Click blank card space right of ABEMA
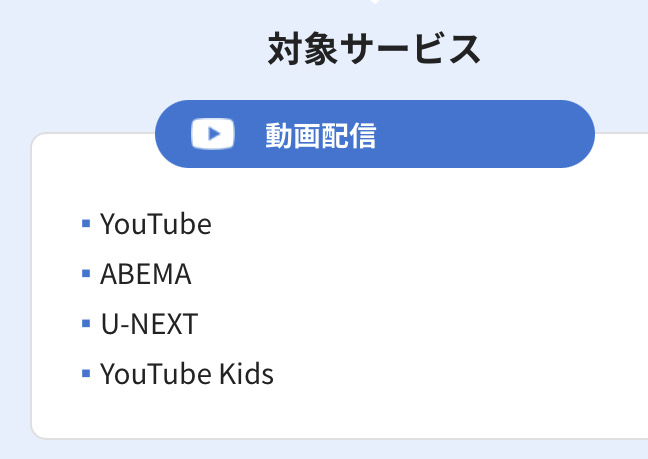The width and height of the screenshot is (648, 459). point(413,274)
